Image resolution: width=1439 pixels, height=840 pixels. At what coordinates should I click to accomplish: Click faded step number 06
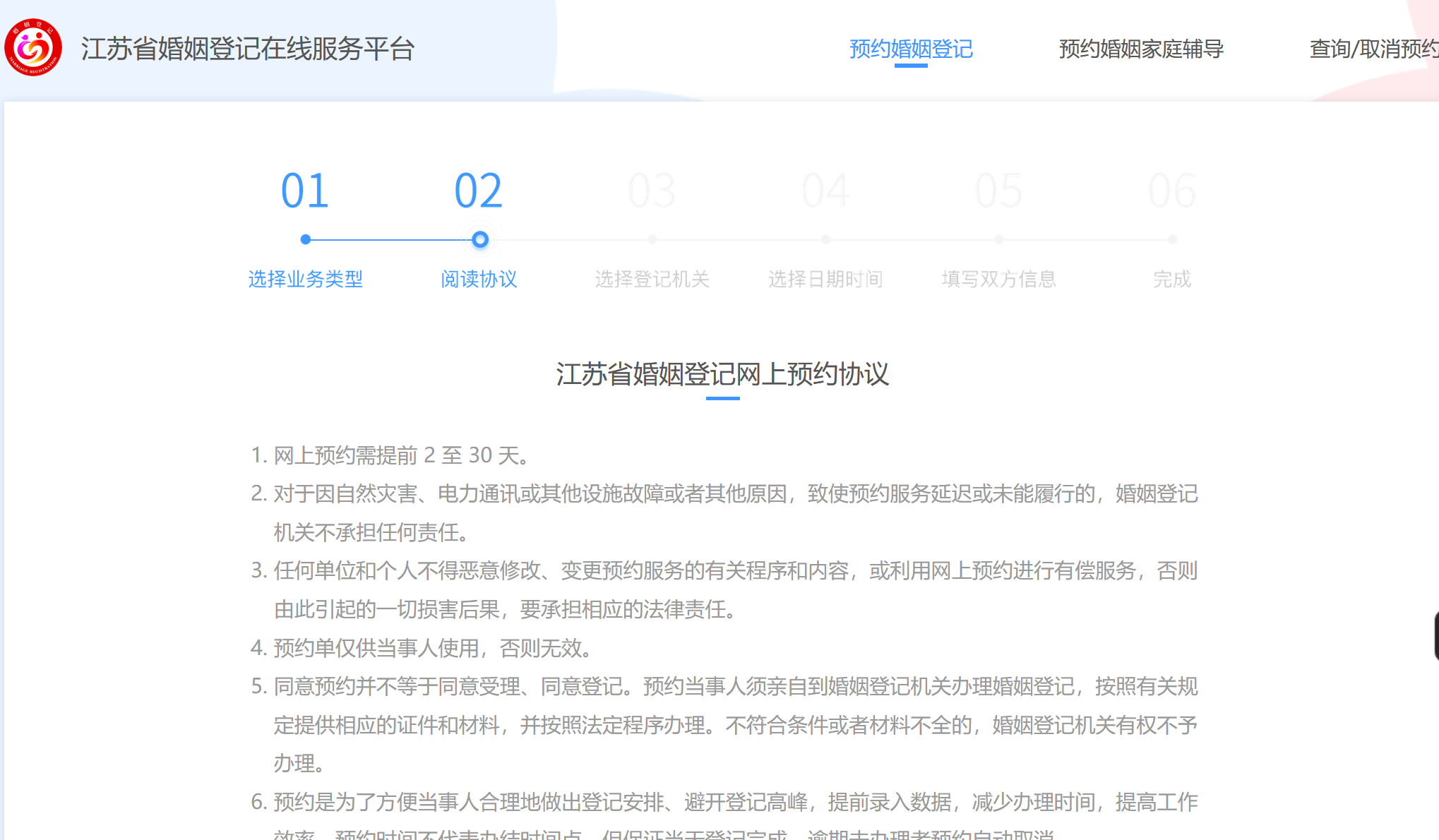tap(1172, 191)
